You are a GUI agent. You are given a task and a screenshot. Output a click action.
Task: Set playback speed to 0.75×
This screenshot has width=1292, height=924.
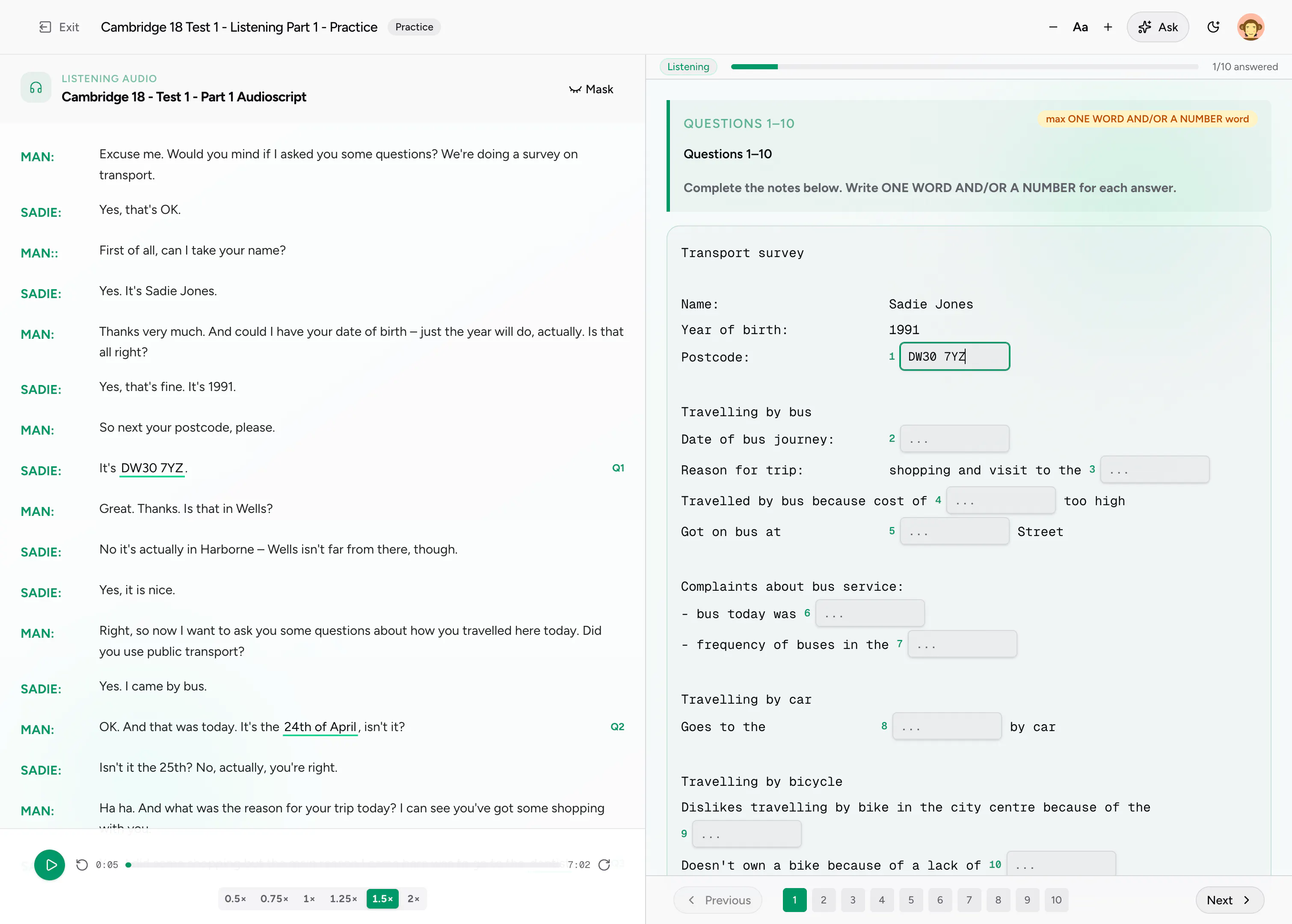point(274,899)
